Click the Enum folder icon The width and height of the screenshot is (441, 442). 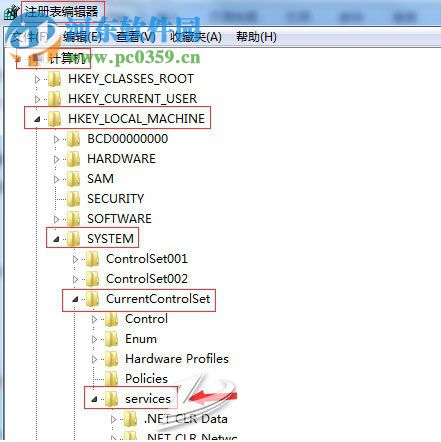point(111,339)
